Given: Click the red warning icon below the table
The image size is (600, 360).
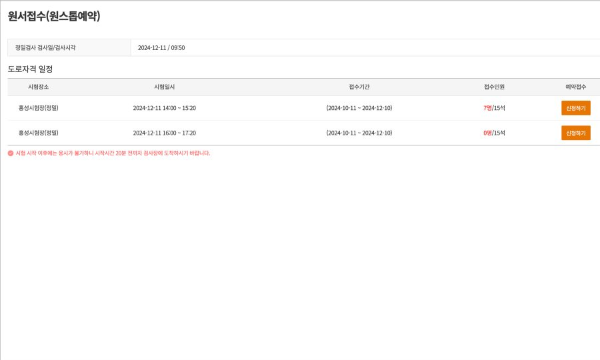Looking at the screenshot, I should click(x=11, y=153).
